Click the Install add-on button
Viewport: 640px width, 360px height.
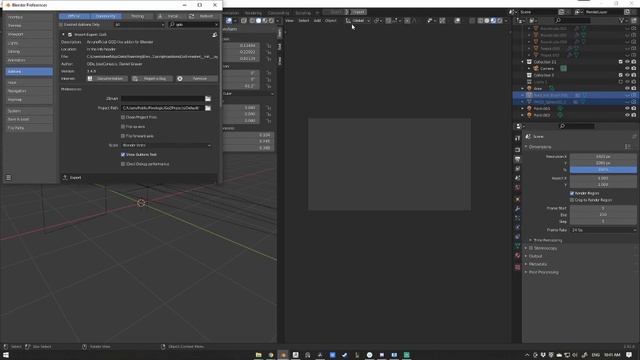(x=170, y=16)
